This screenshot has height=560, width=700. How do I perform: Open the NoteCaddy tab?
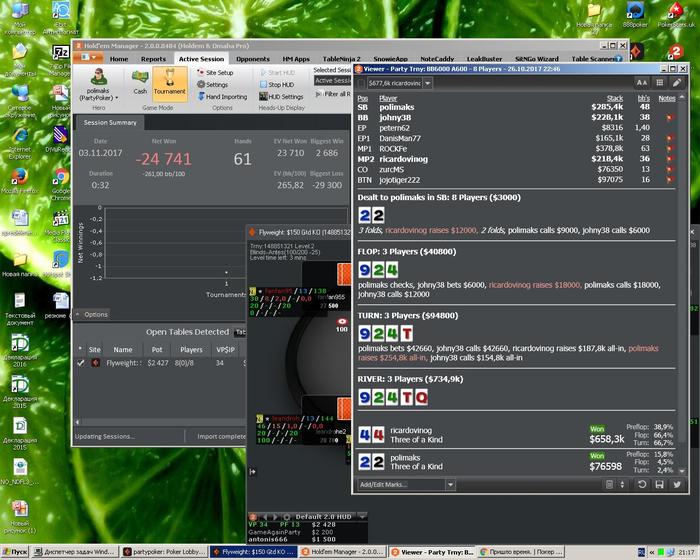[437, 59]
